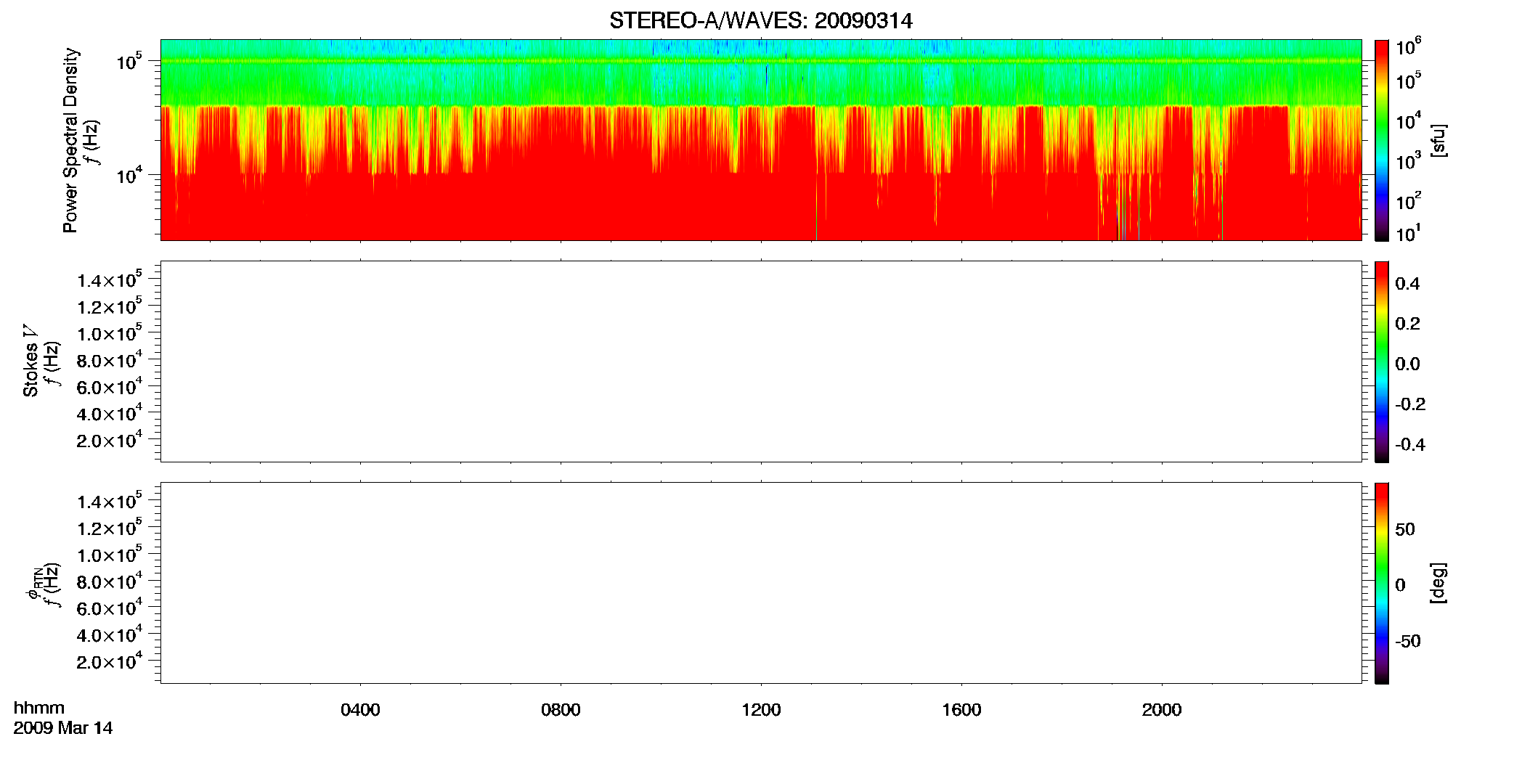The image size is (1522, 784).
Task: Click the 8.0×10^4 tick in phi RTN panel
Action: [x=109, y=581]
